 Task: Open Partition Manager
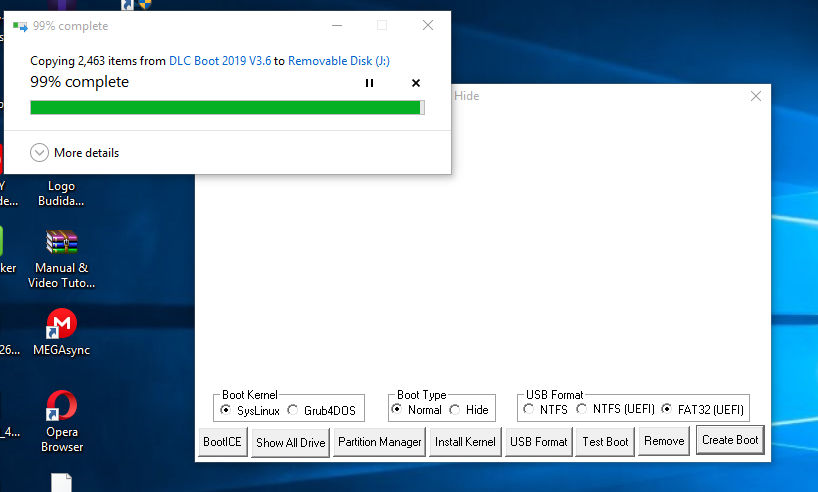point(379,442)
